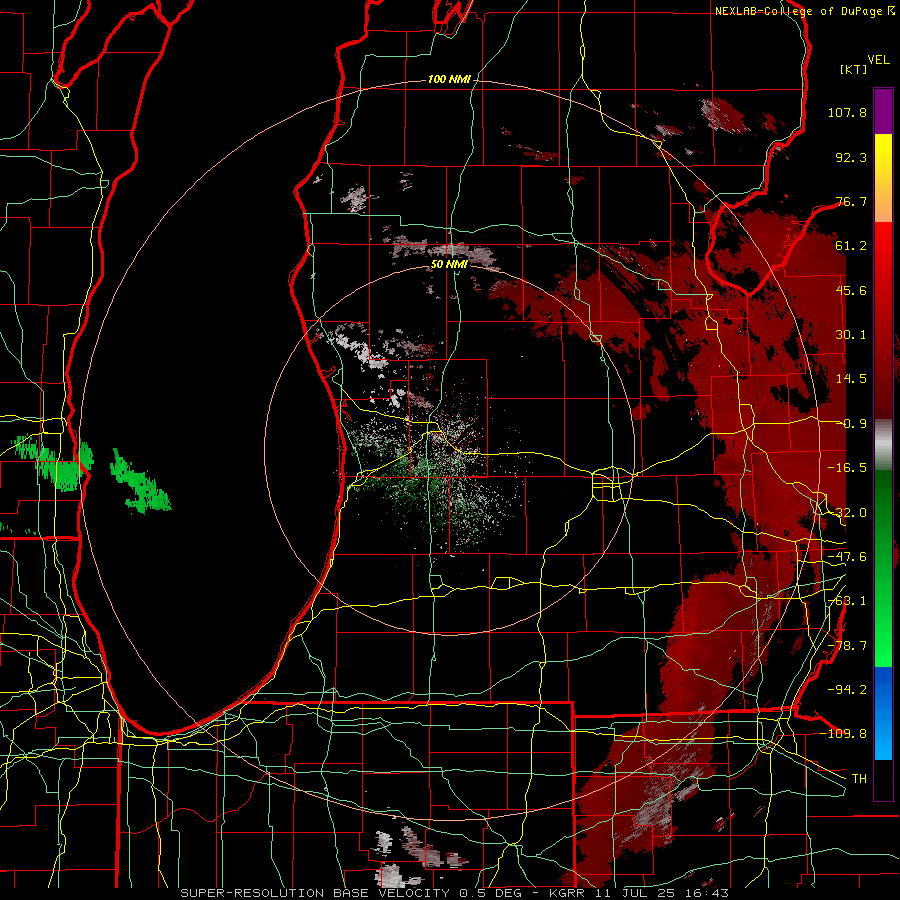Viewport: 900px width, 900px height.
Task: Click the 76.7 velocity scale value
Action: (851, 201)
